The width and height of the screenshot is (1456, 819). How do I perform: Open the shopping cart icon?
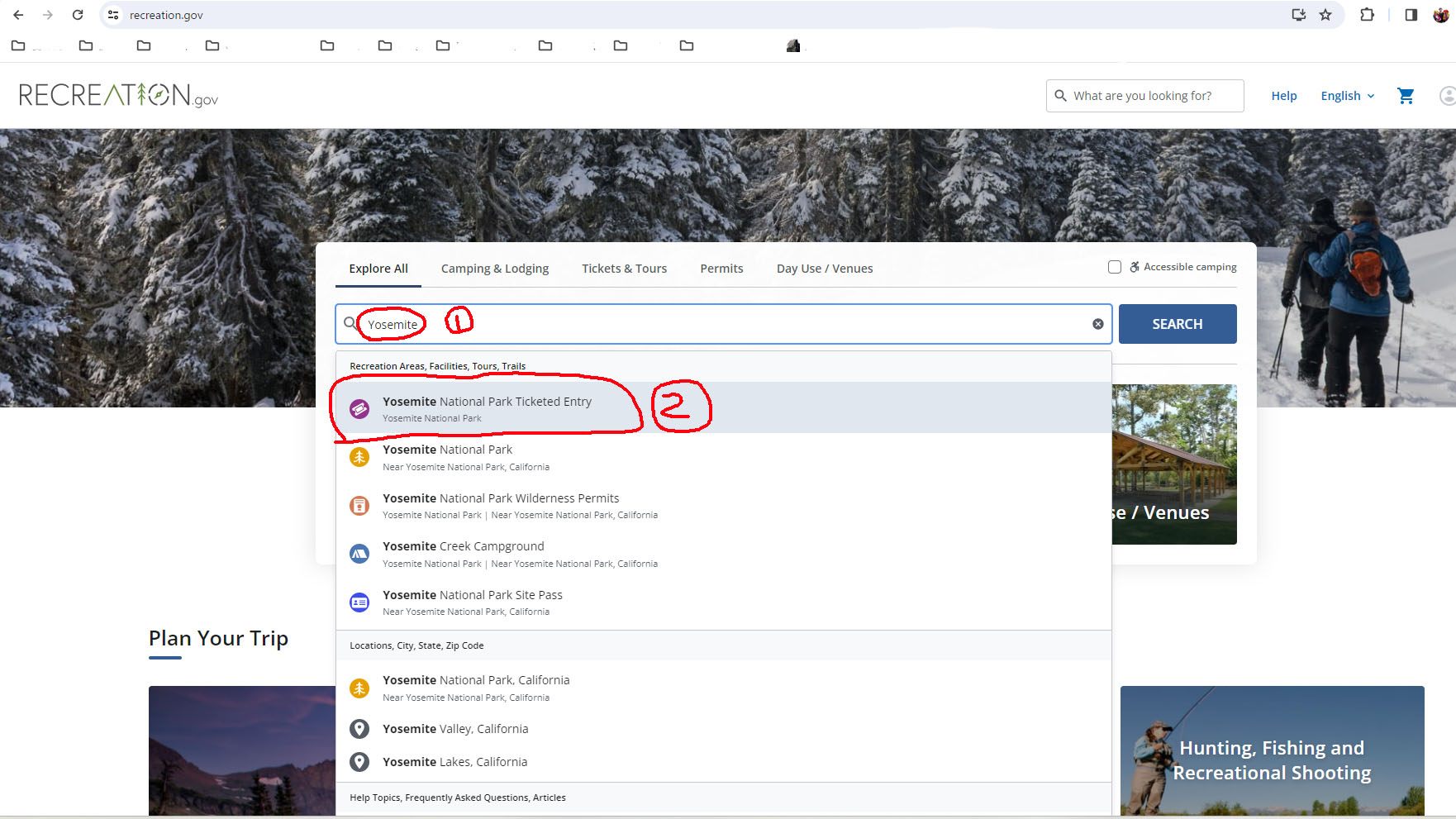(x=1405, y=96)
